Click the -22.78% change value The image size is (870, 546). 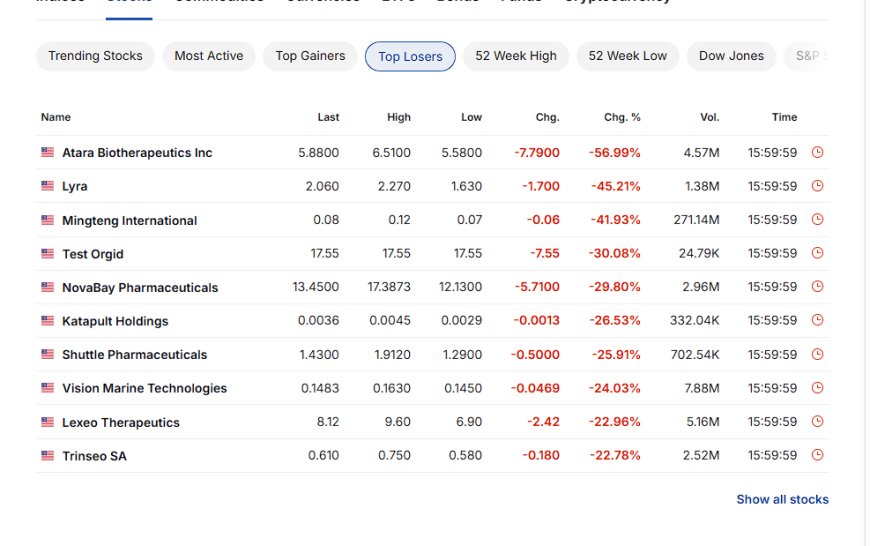tap(614, 456)
